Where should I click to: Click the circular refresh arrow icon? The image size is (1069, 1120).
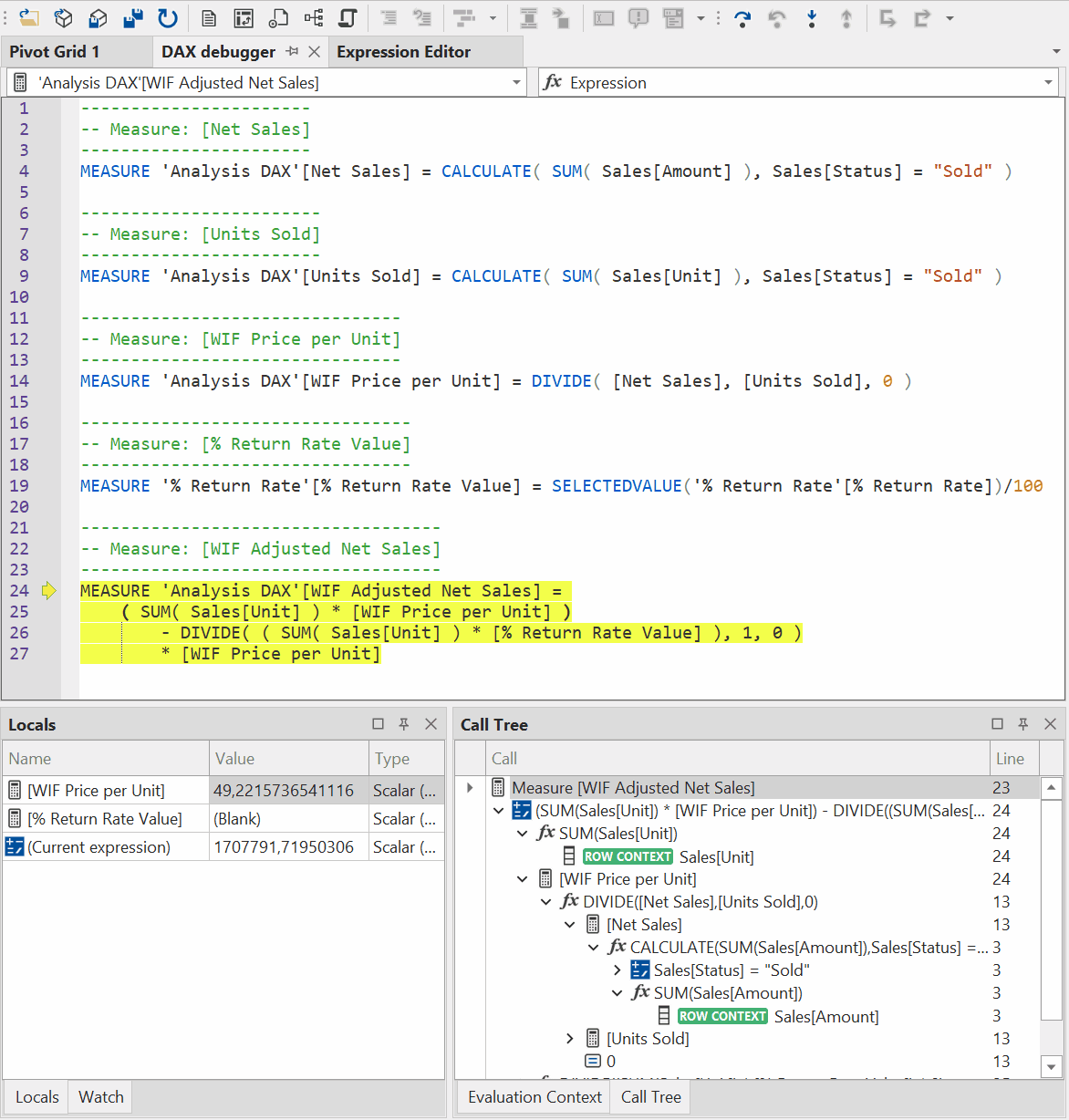[x=168, y=17]
